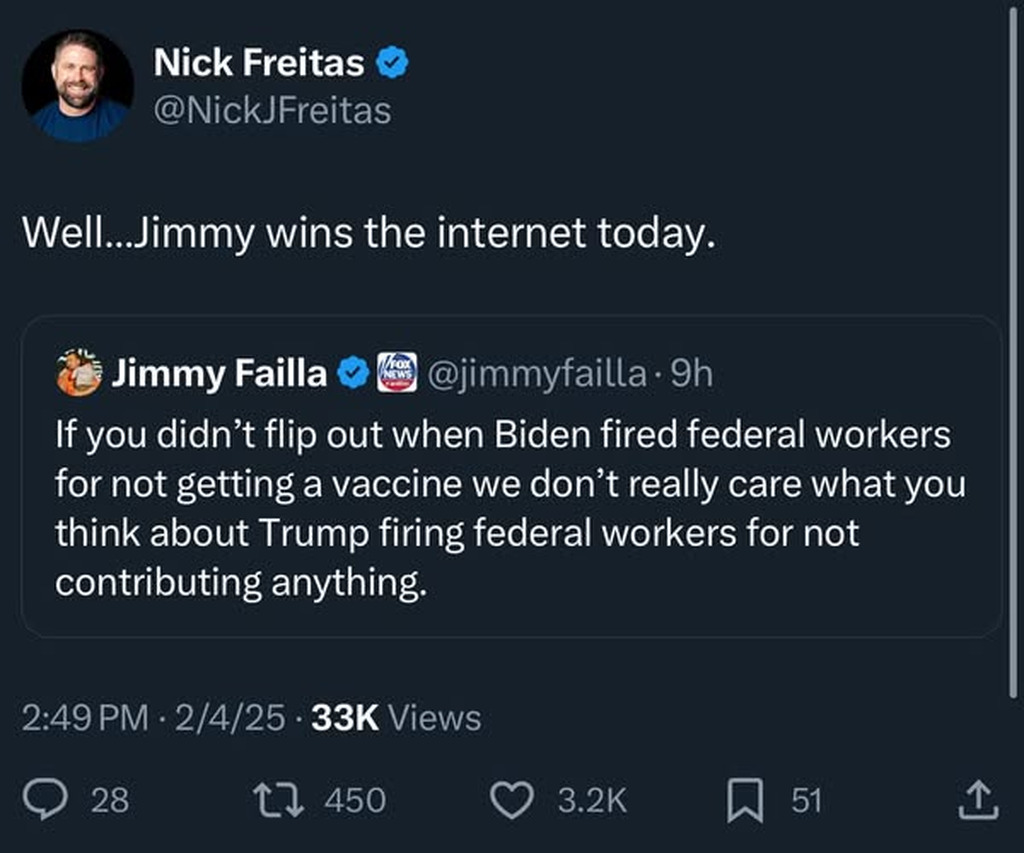View the 33K Views analytics
The image size is (1024, 853).
(x=396, y=717)
